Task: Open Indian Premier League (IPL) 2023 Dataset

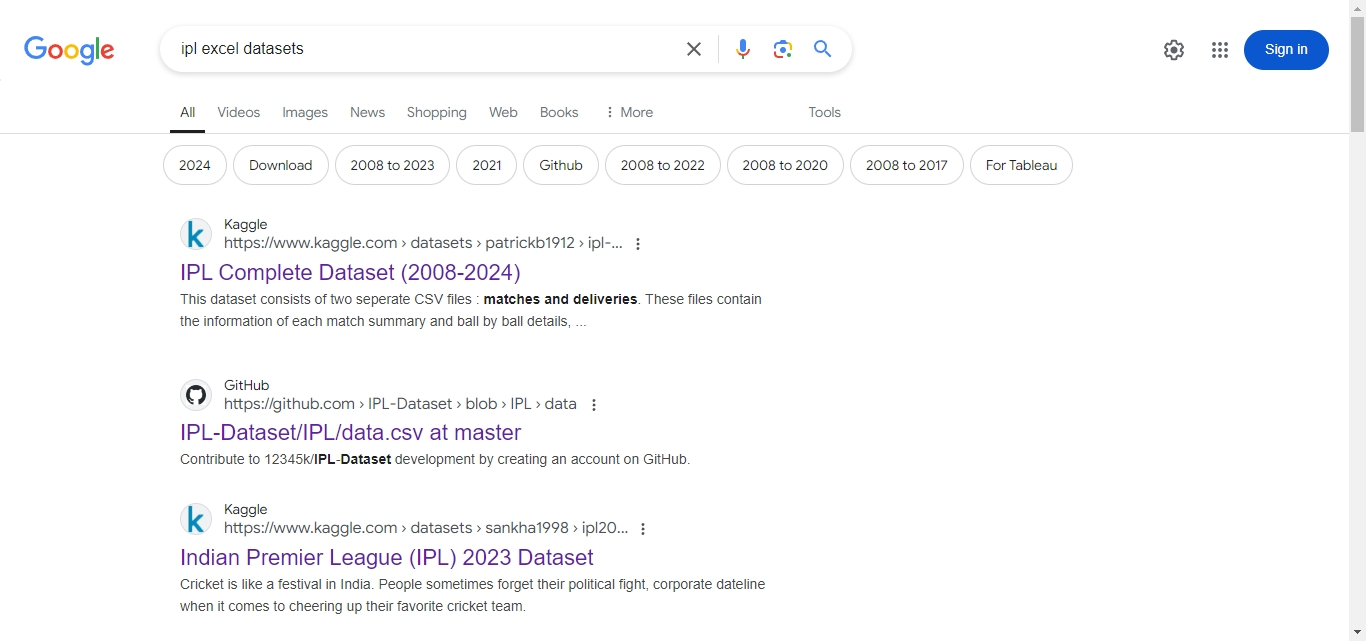Action: (x=387, y=557)
